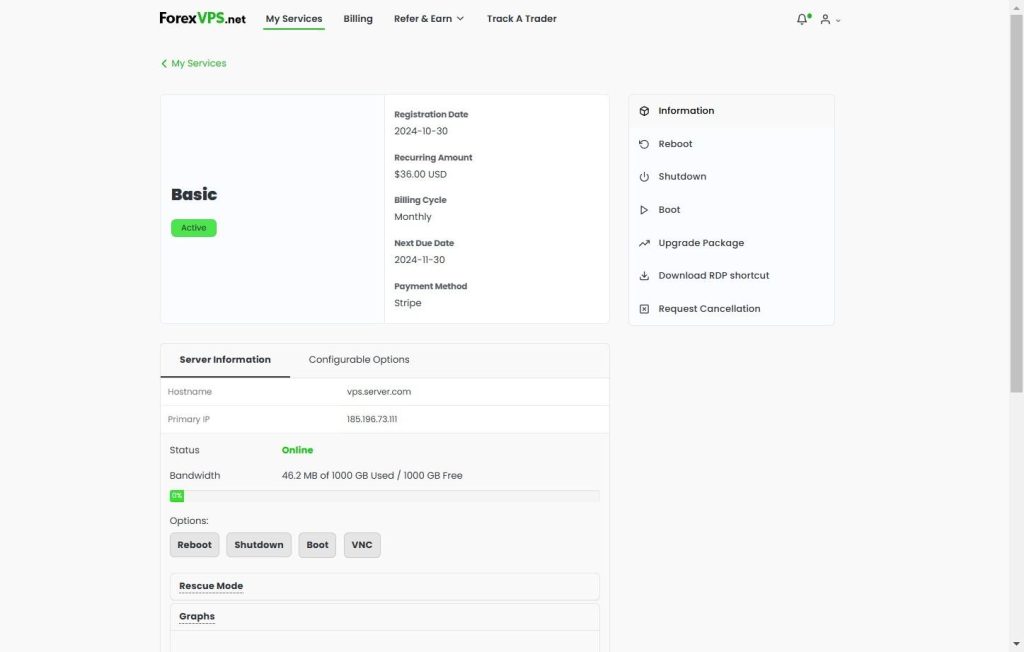Click the recurring amount $36.00 USD
The height and width of the screenshot is (652, 1024).
[x=421, y=174]
